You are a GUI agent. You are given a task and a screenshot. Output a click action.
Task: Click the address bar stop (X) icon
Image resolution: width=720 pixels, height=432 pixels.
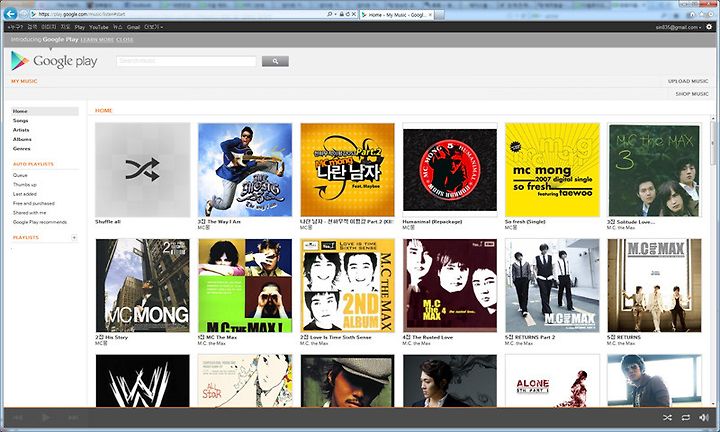(354, 15)
